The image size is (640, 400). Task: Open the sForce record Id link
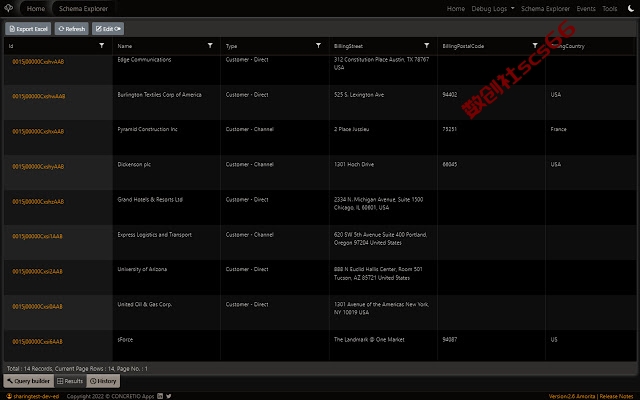coord(37,342)
